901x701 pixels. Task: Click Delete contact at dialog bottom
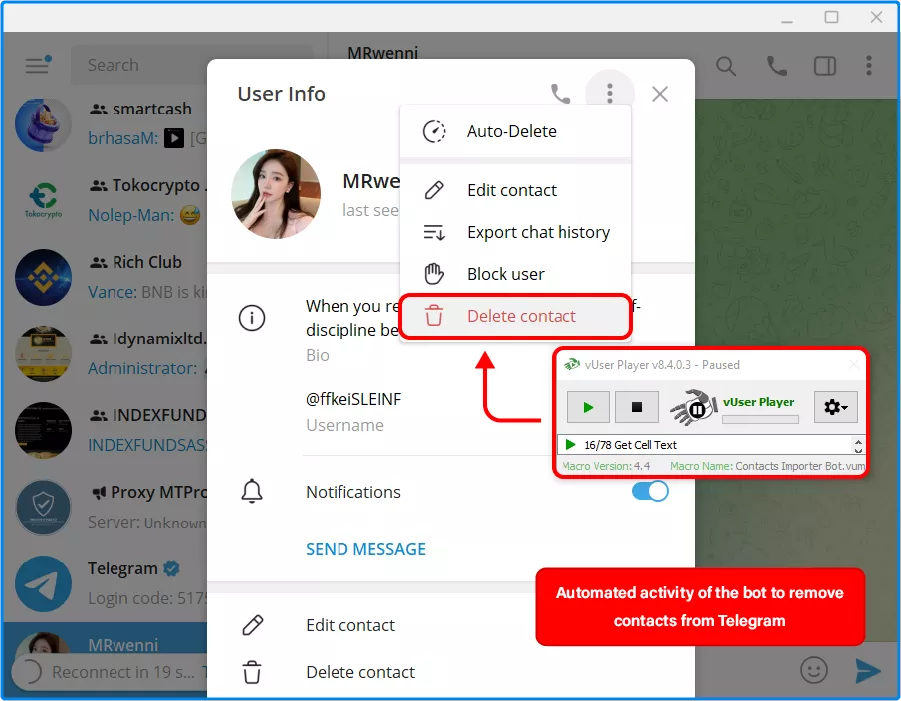pyautogui.click(x=360, y=672)
